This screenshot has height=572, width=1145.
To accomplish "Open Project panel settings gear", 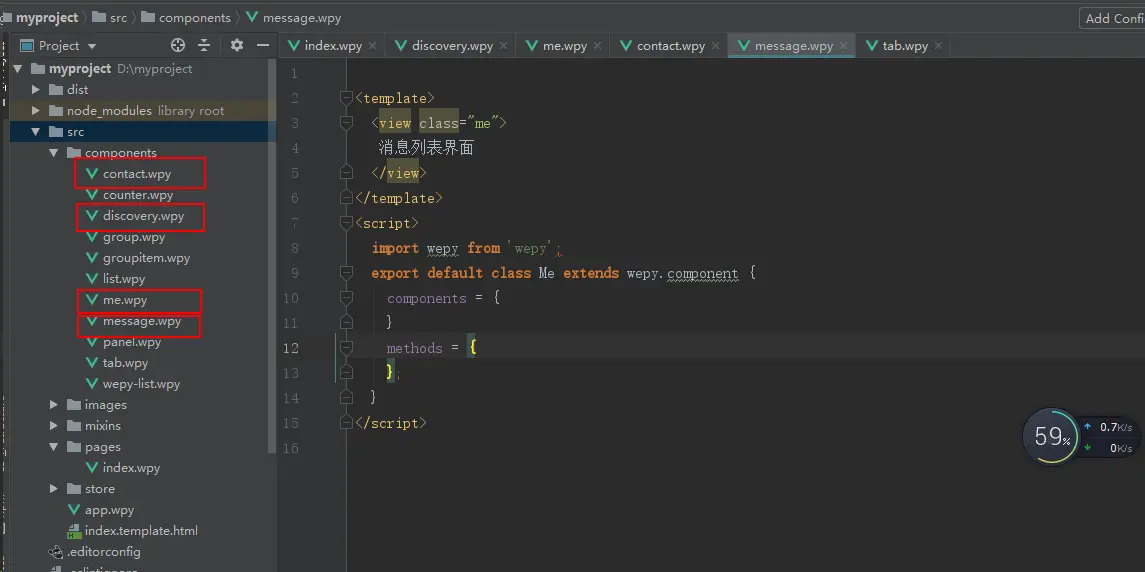I will pos(237,45).
